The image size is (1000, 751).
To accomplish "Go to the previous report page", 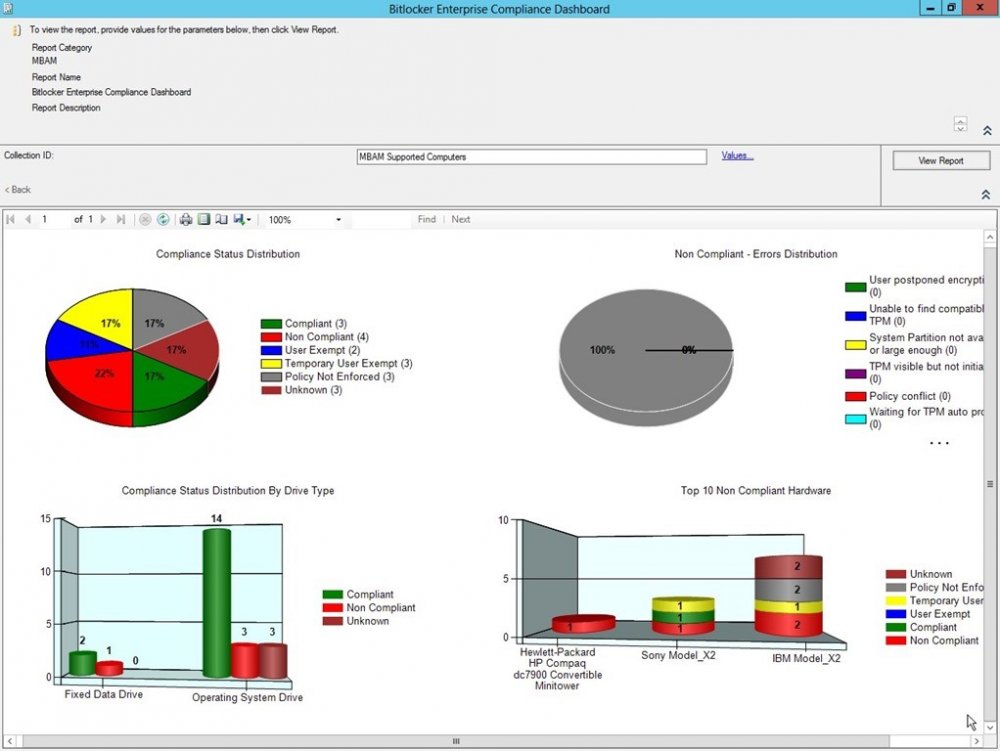I will coord(27,219).
